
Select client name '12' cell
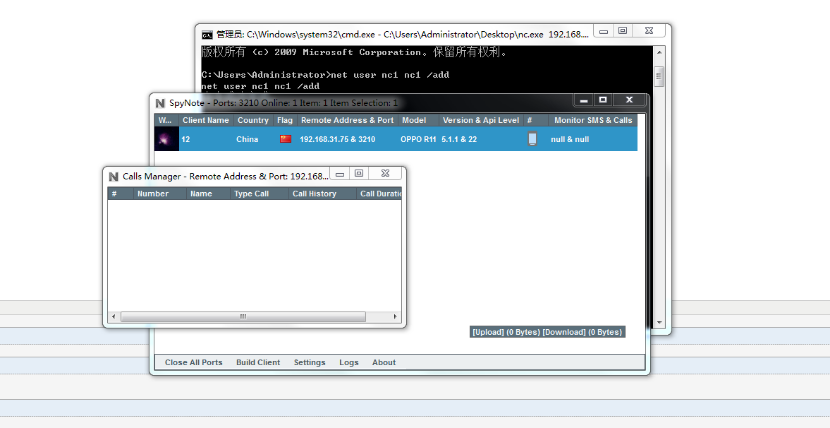pos(186,139)
